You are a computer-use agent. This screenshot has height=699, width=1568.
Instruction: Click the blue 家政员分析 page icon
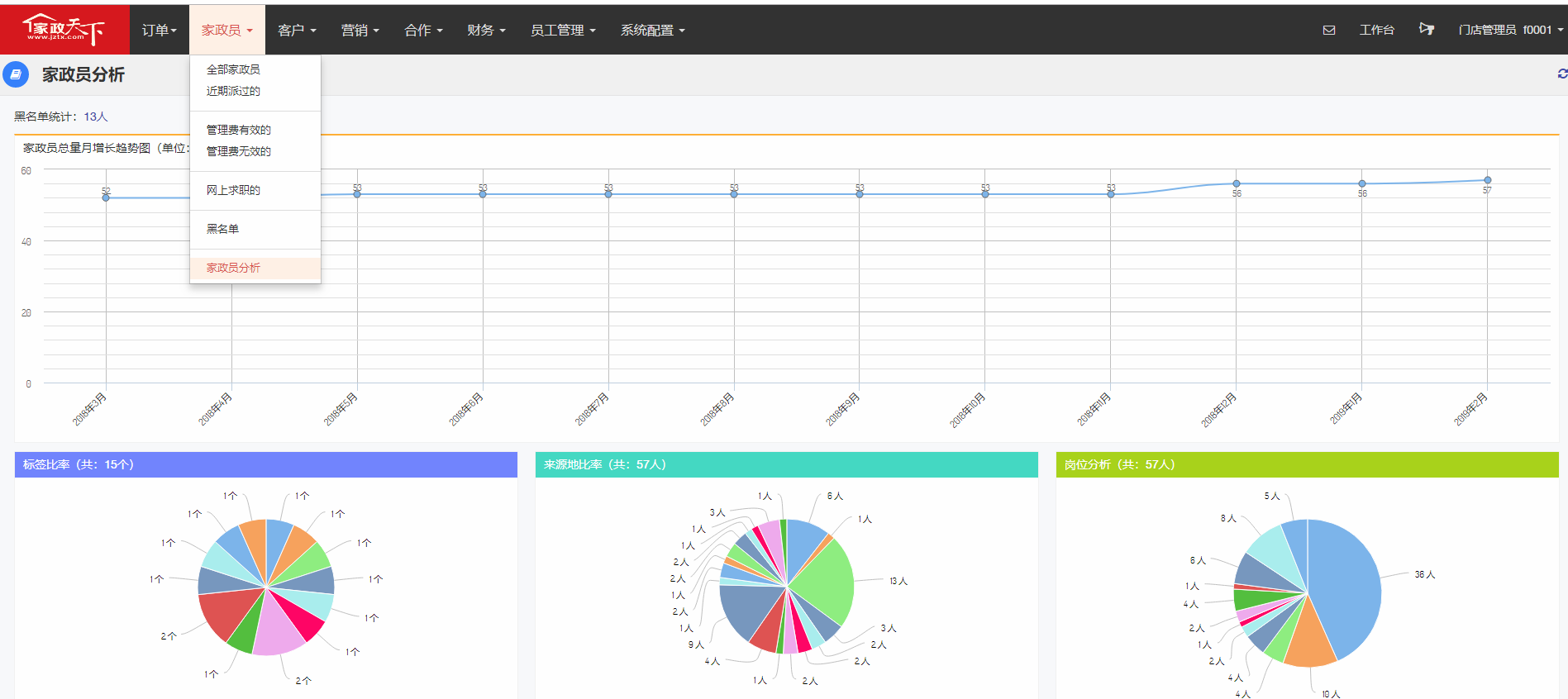point(16,74)
